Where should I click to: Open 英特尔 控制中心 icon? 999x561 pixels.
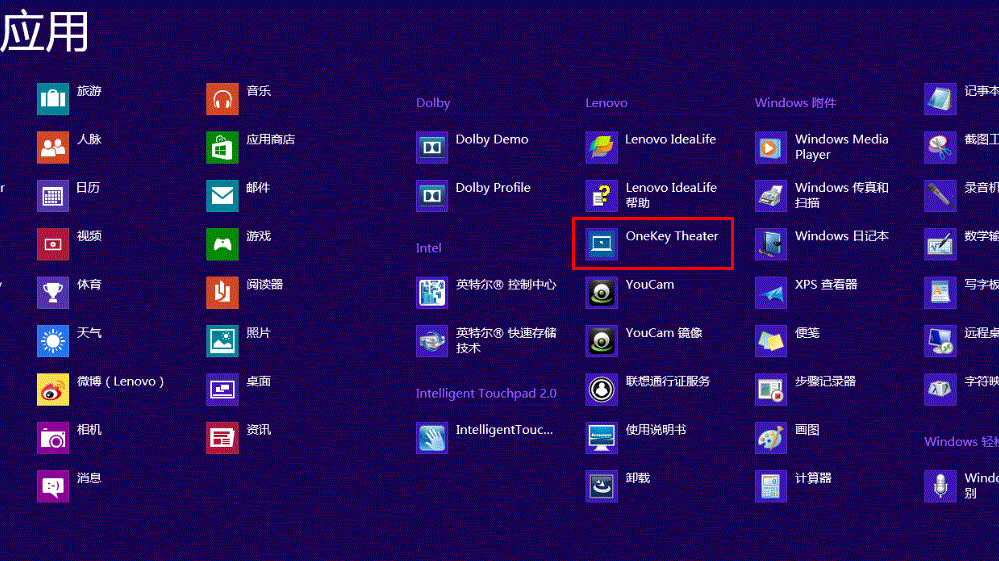pyautogui.click(x=432, y=292)
